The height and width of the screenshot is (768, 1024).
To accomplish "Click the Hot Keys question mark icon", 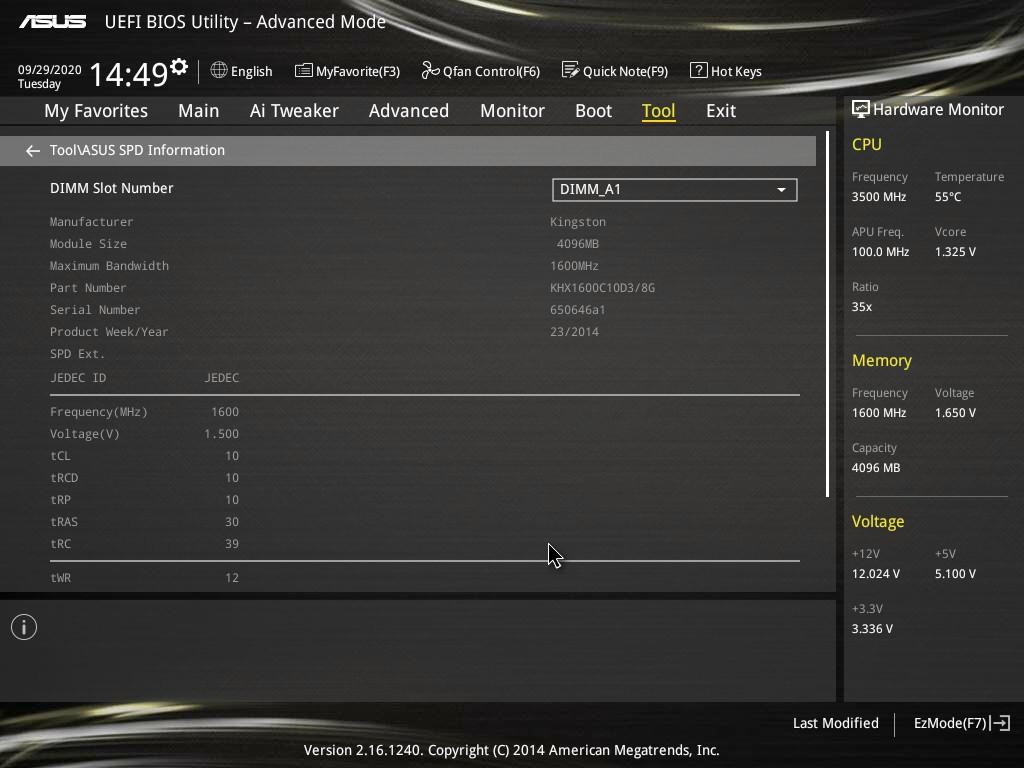I will pos(698,70).
